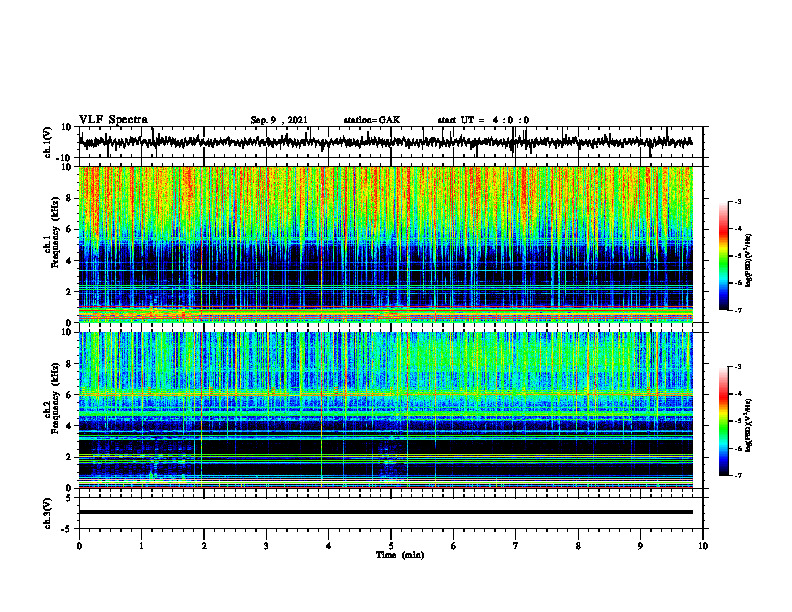
Task: Click the "station=GAK" label
Action: tap(372, 120)
